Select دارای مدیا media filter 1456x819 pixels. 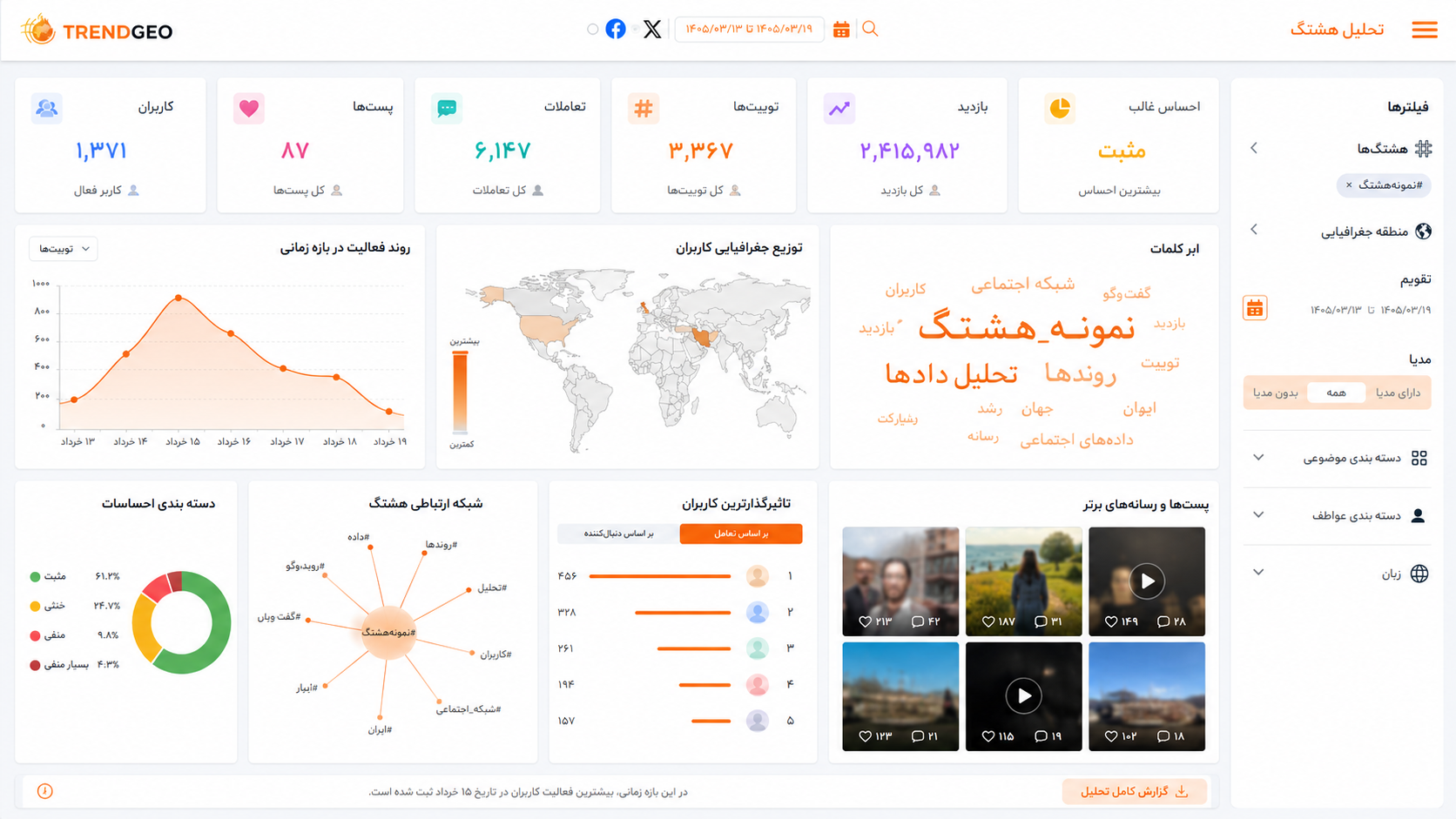(1398, 393)
